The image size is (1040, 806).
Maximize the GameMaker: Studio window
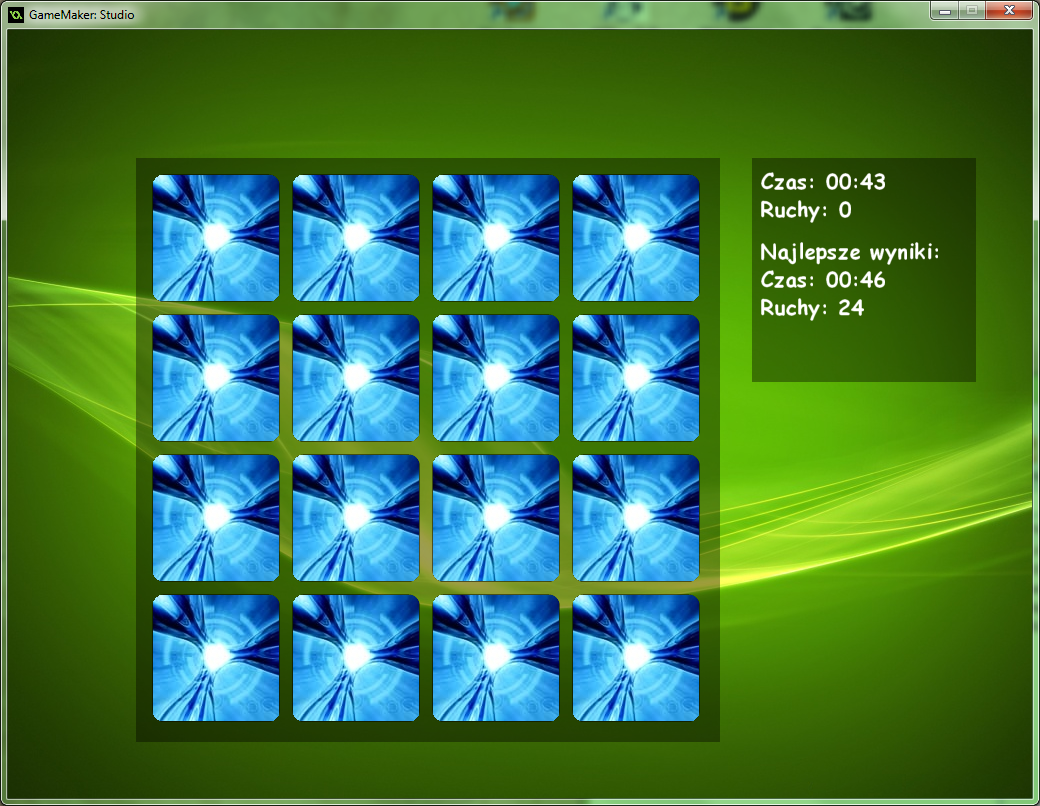971,10
